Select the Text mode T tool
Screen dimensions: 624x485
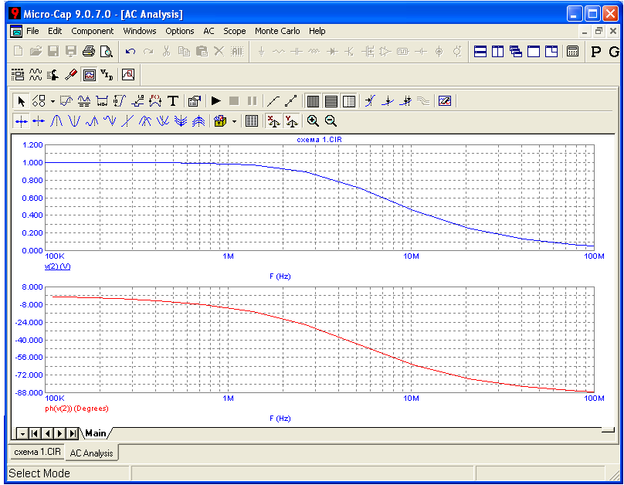(x=173, y=101)
